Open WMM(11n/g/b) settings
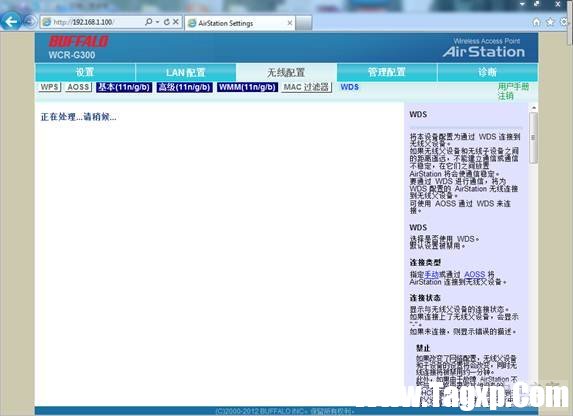Viewport: 573px width, 416px height. pyautogui.click(x=247, y=87)
